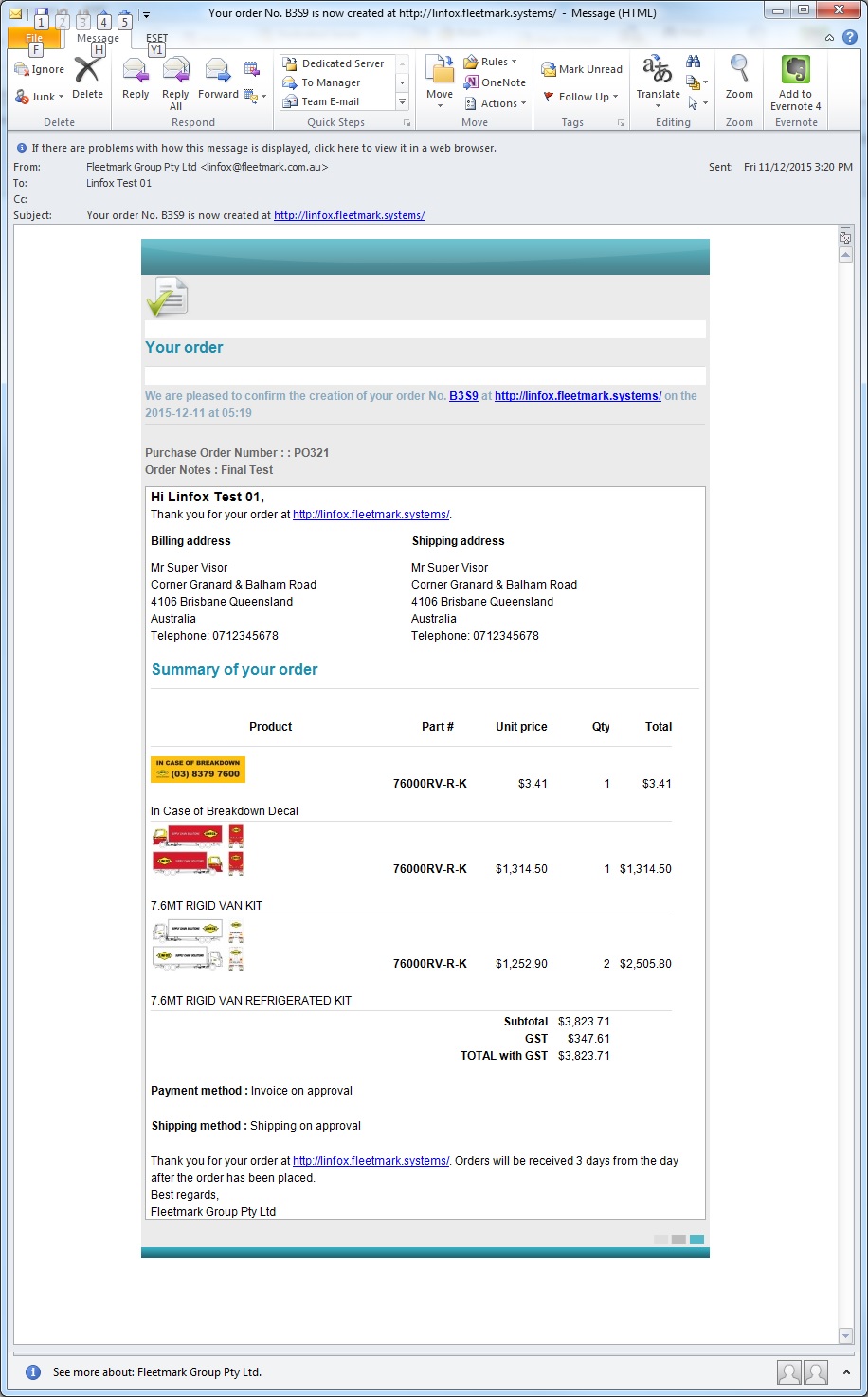Click the order document checkmark icon
The width and height of the screenshot is (868, 1397).
(167, 298)
